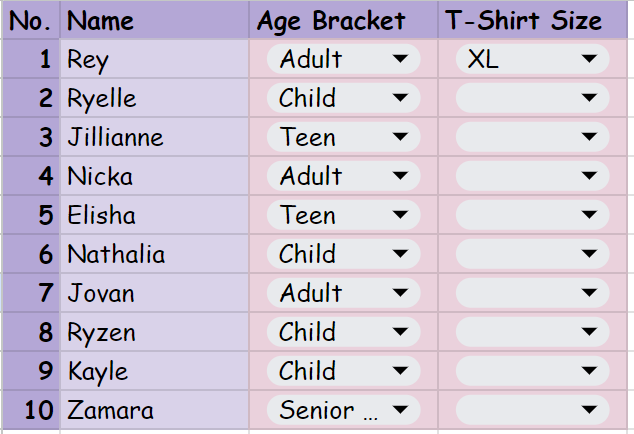Select the cell with name Nathalia
Screen dimensions: 634x434
tap(154, 255)
